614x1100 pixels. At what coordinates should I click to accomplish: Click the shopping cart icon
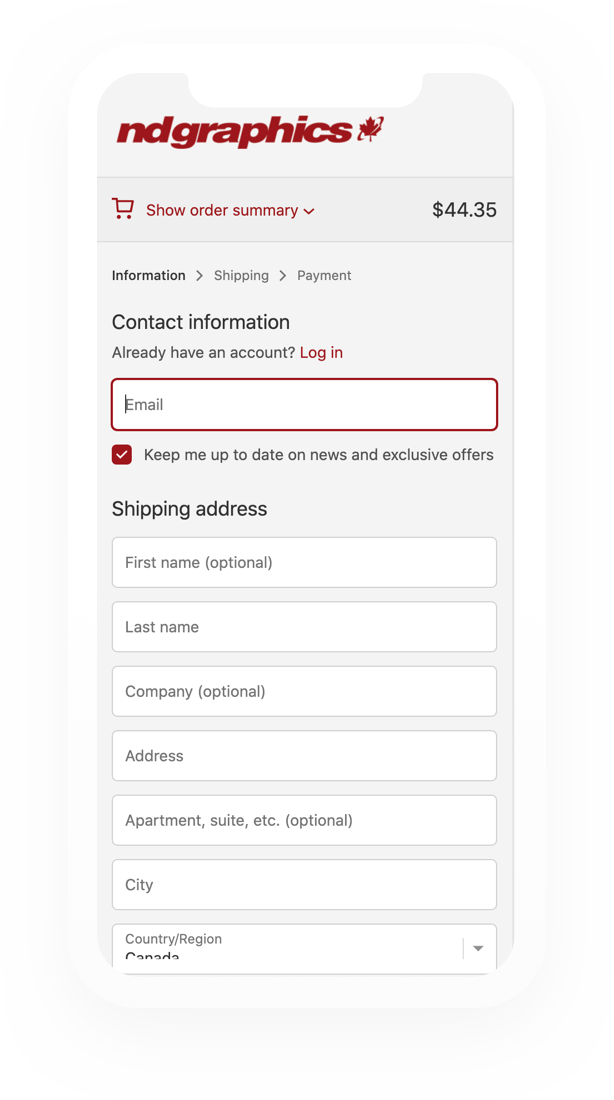(x=122, y=209)
